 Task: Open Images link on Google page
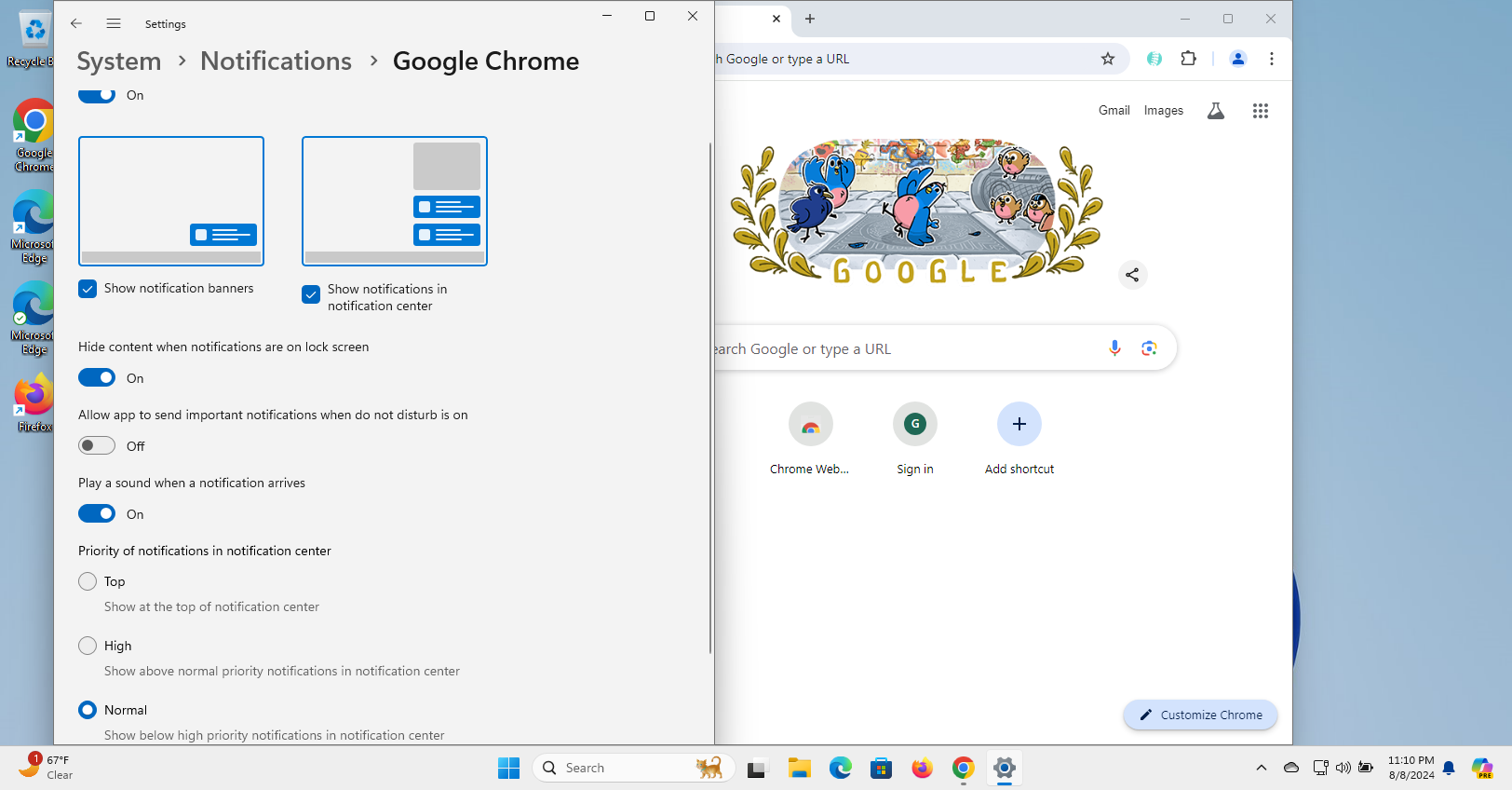1164,110
